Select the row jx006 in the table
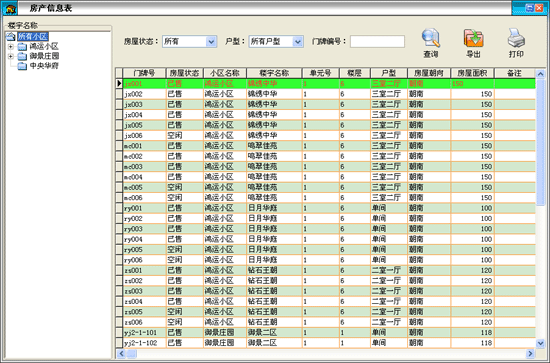 point(326,135)
